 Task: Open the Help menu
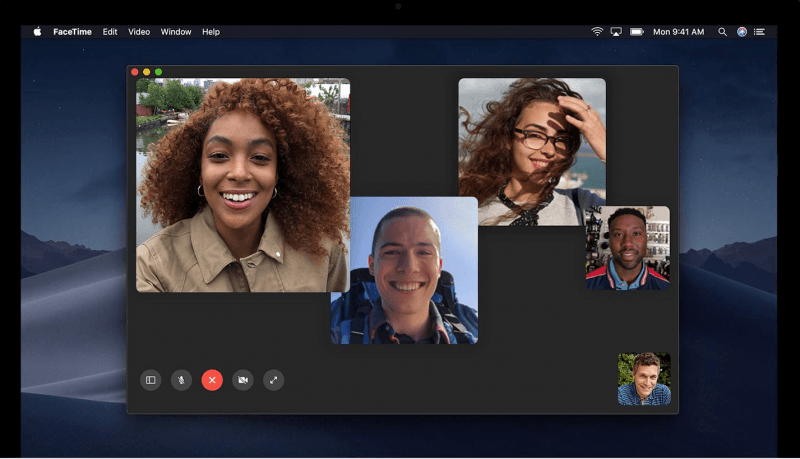click(x=211, y=32)
